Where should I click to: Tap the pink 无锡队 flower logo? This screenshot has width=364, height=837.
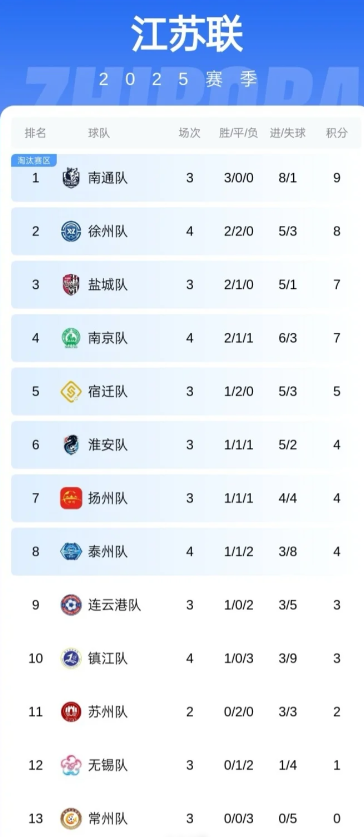[71, 765]
